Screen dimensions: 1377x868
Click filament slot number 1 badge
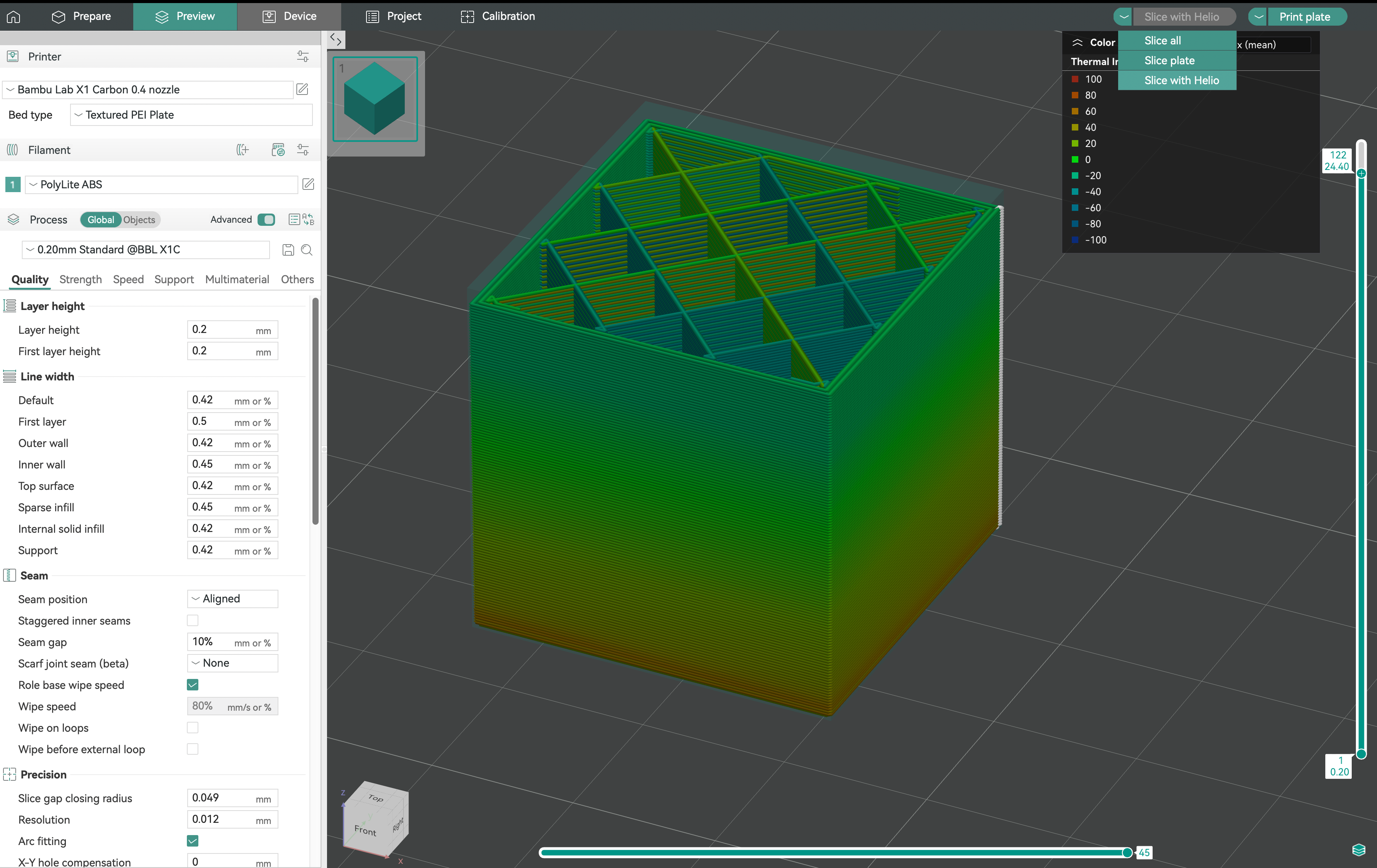point(13,184)
